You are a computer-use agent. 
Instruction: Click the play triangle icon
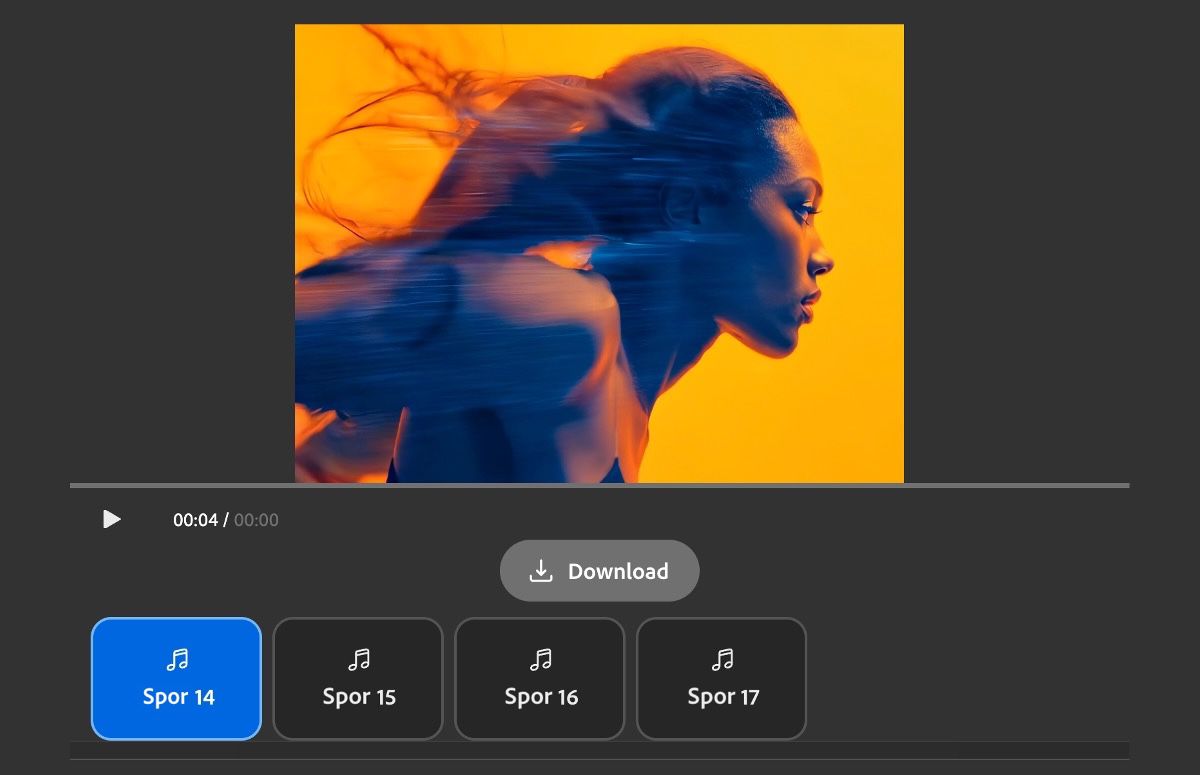[x=112, y=519]
